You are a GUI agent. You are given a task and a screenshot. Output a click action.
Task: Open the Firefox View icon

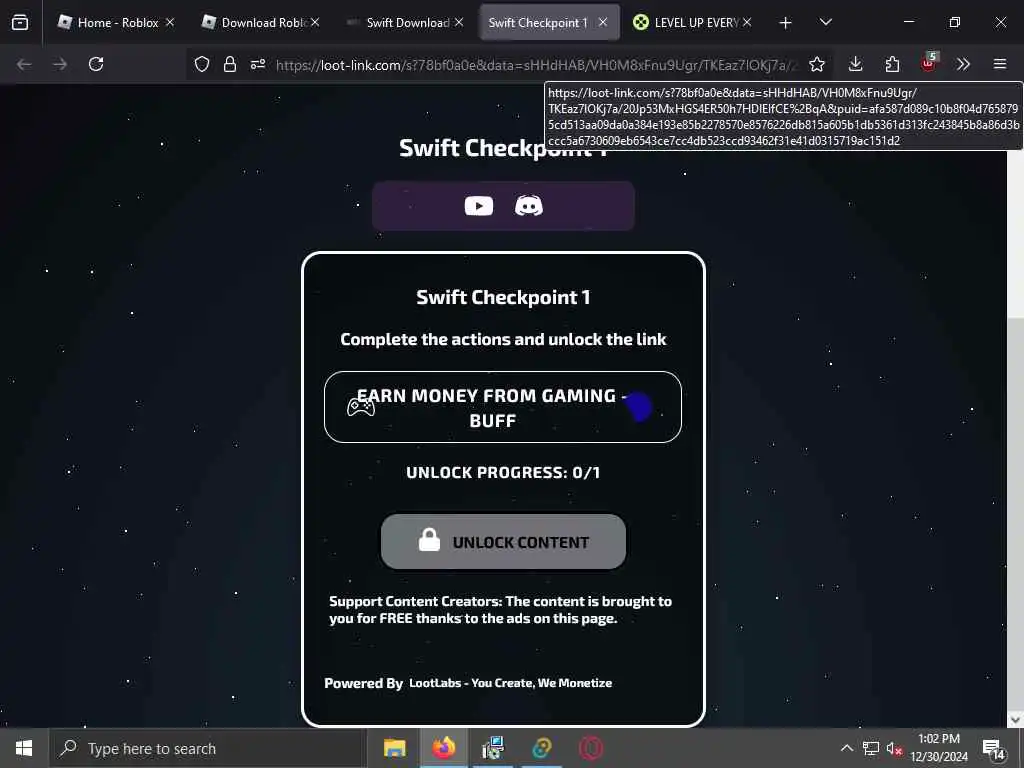point(20,22)
